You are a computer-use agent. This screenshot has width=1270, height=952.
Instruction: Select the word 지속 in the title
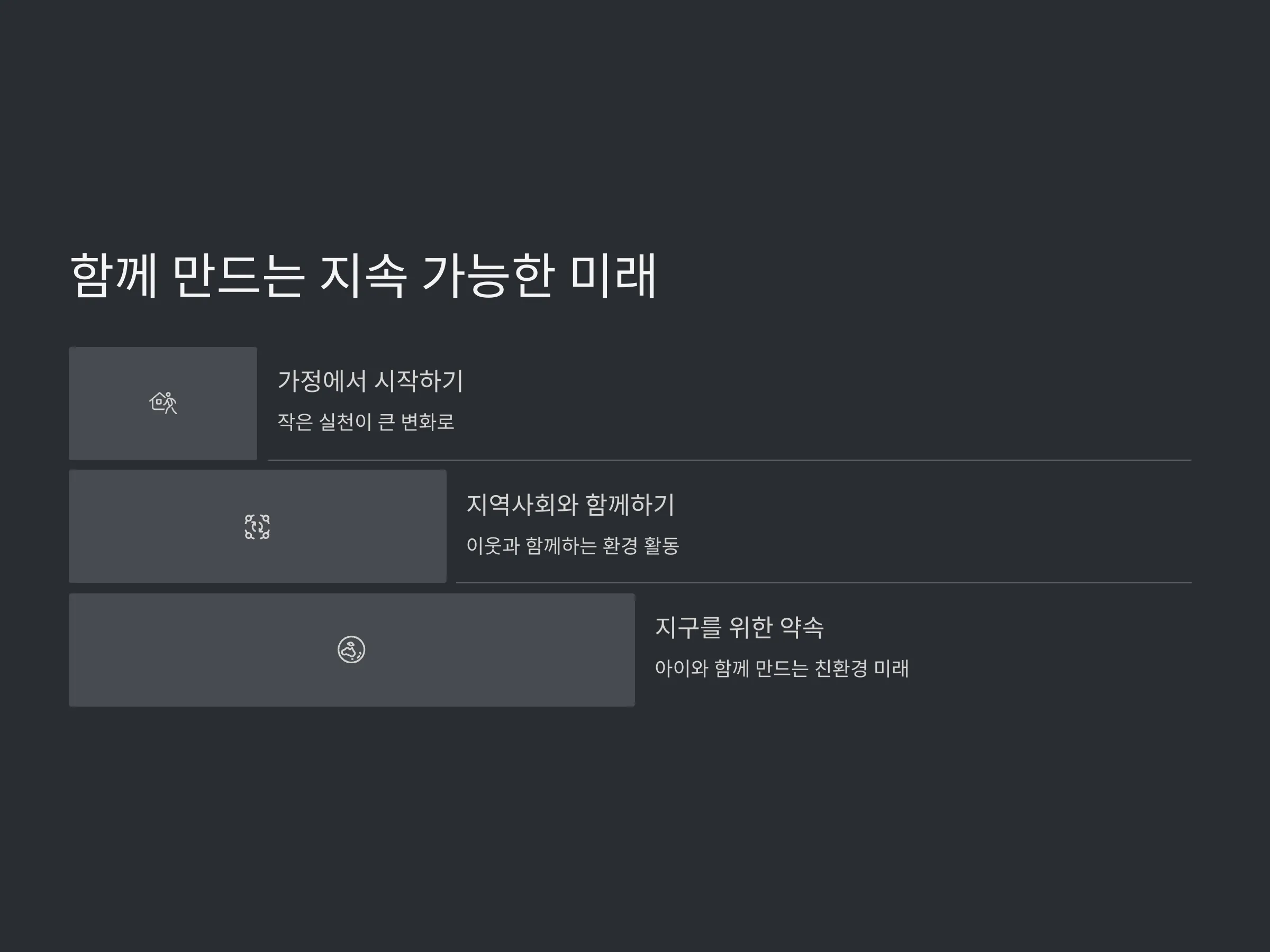coord(363,276)
